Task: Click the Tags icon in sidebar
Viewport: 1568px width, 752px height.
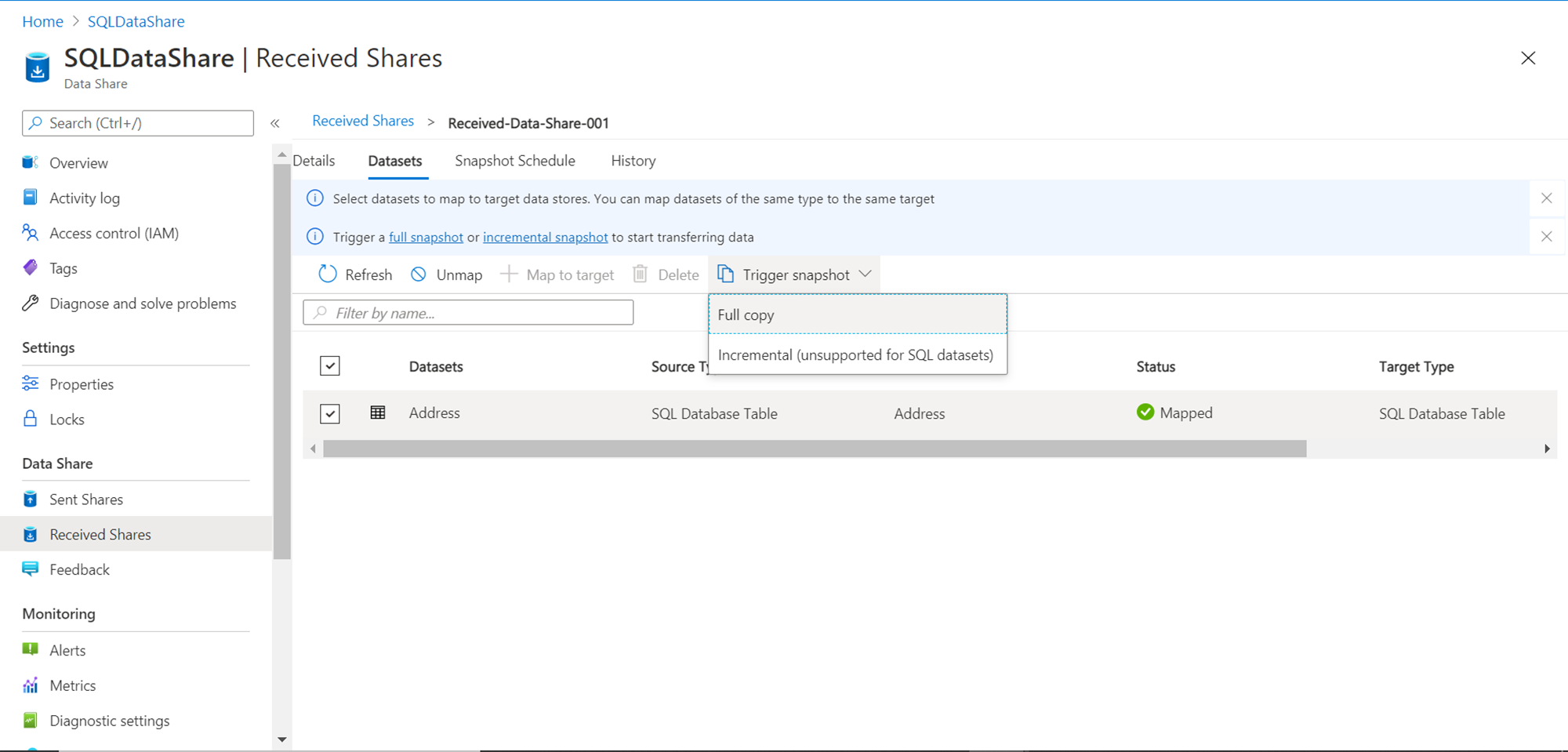Action: 31,268
